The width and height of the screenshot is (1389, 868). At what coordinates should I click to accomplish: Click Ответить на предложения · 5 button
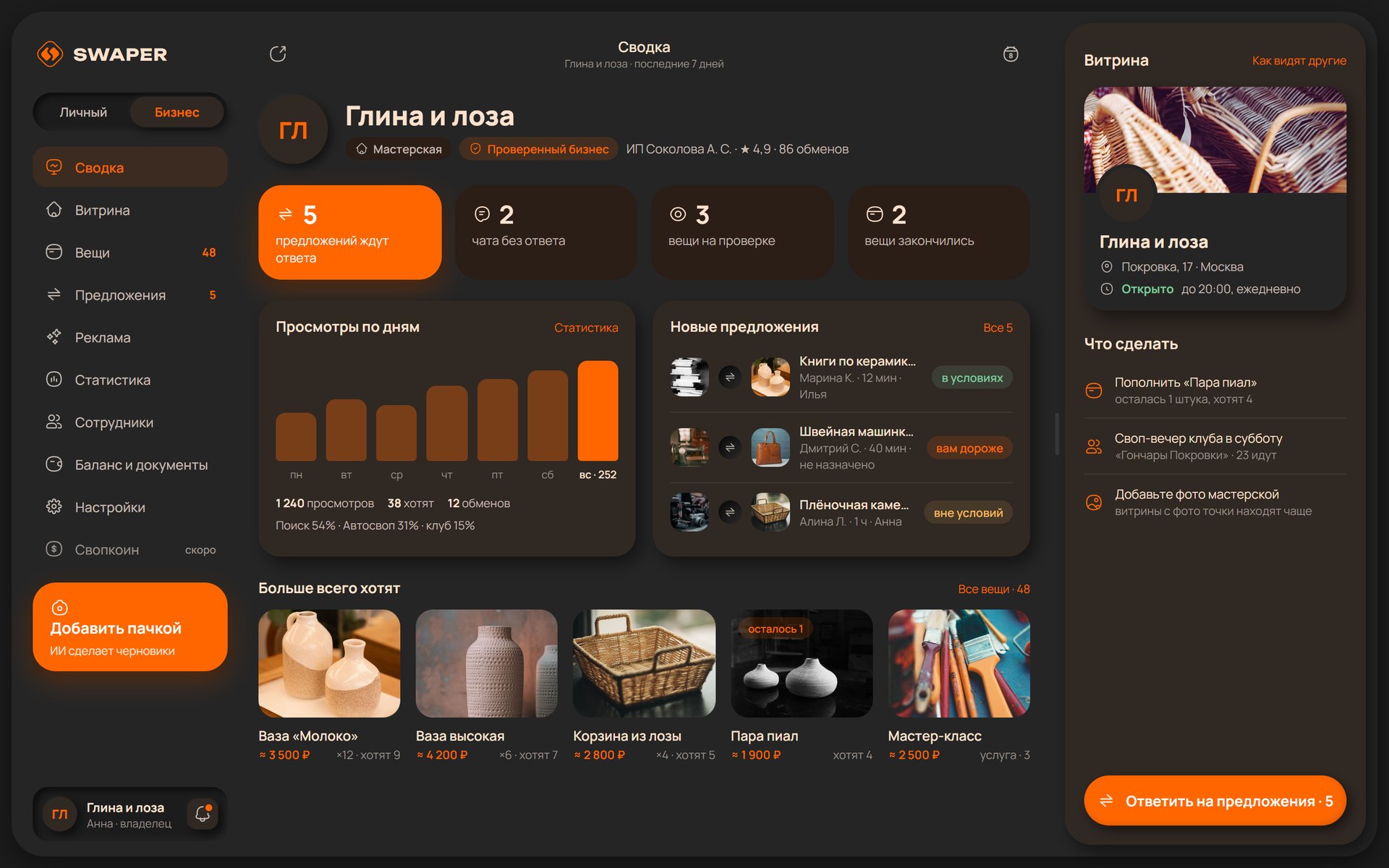1215,801
